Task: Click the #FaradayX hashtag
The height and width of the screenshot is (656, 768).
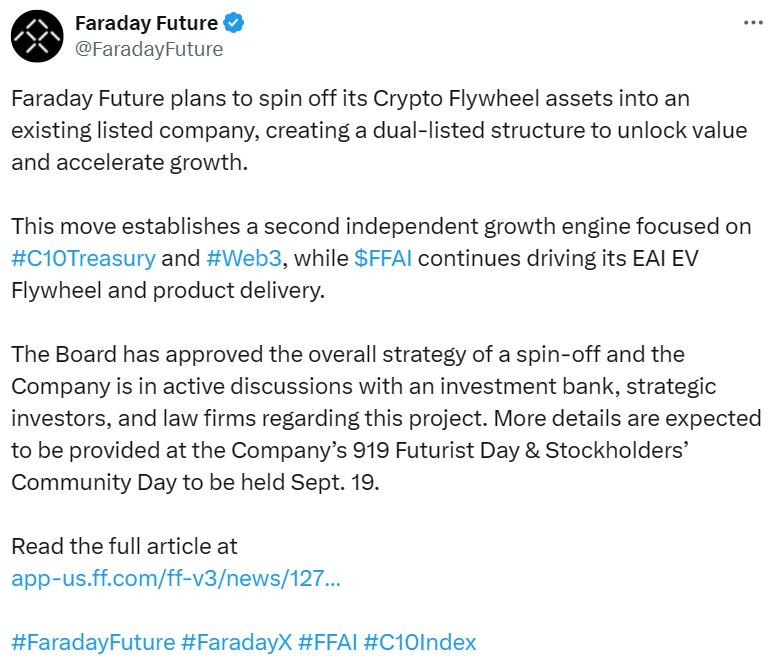Action: pos(236,642)
